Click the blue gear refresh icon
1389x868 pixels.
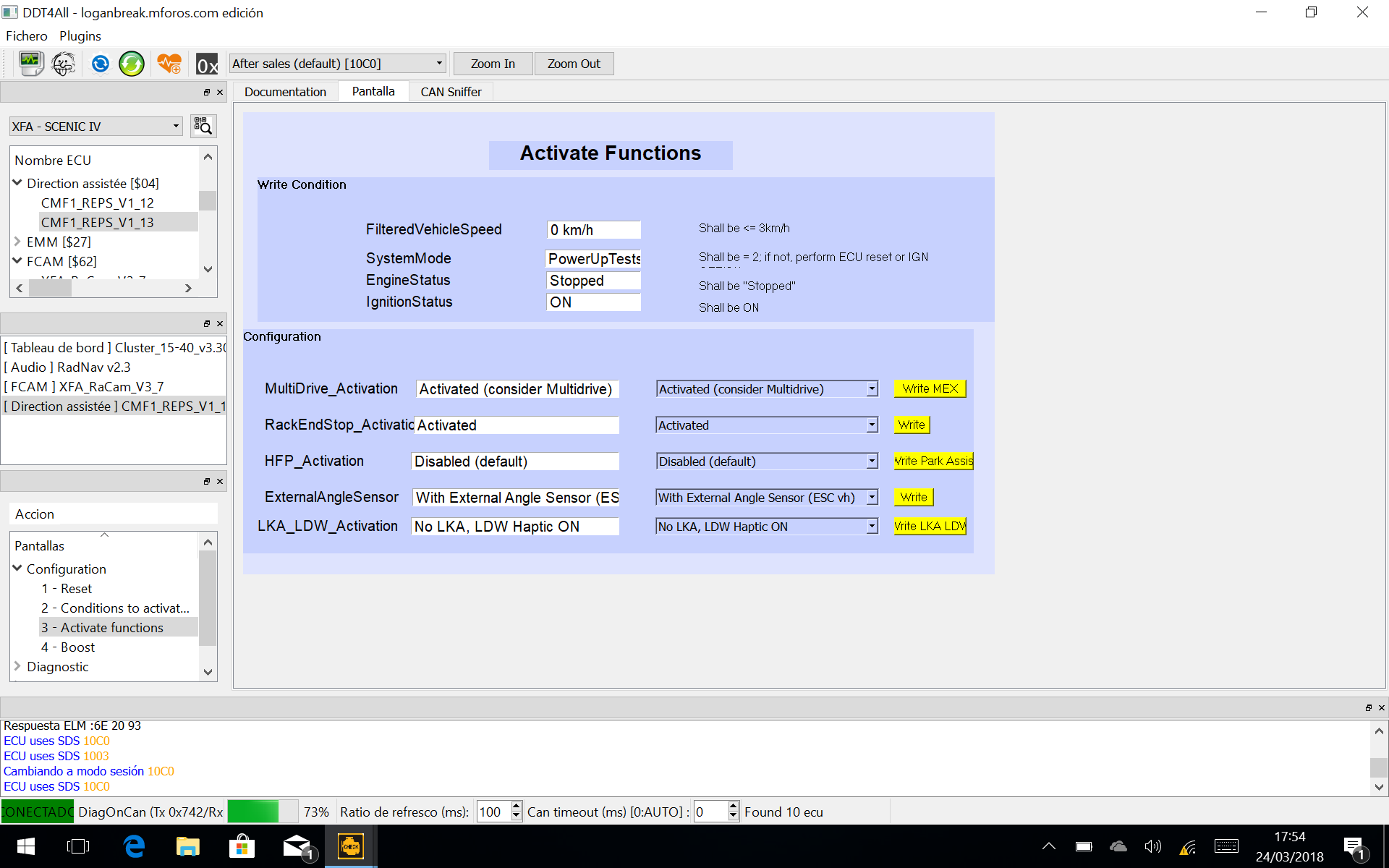[100, 64]
